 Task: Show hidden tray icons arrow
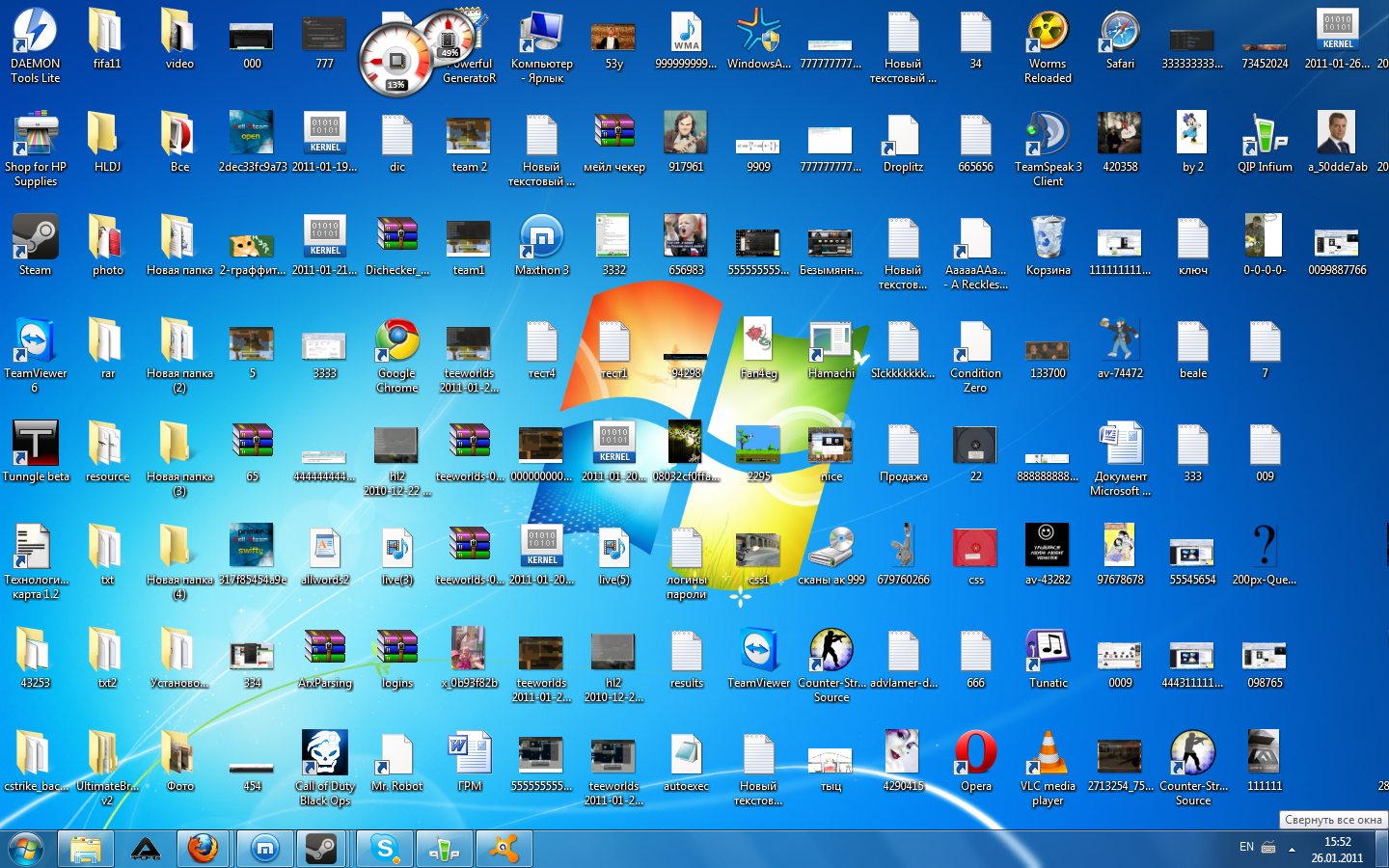(x=1292, y=849)
